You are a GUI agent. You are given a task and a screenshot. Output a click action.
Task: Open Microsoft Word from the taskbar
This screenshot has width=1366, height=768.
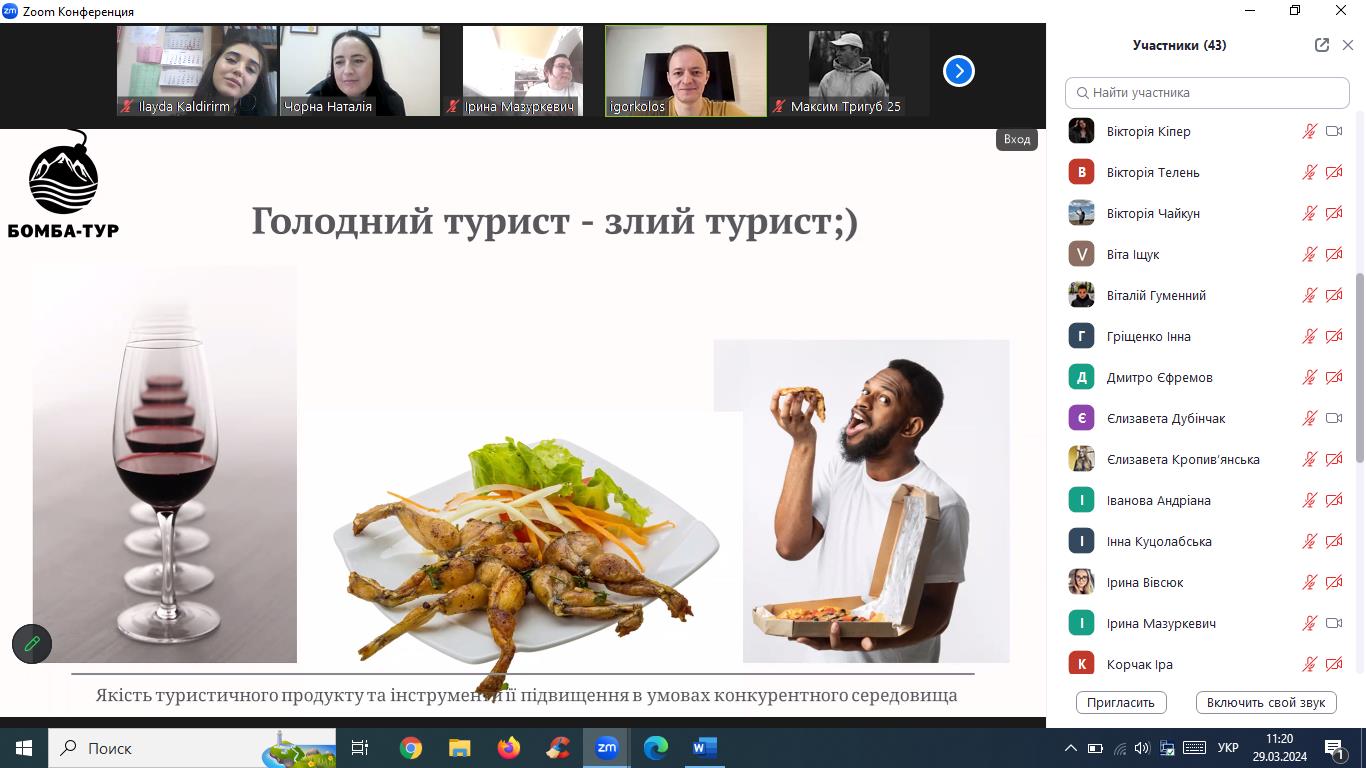(705, 748)
